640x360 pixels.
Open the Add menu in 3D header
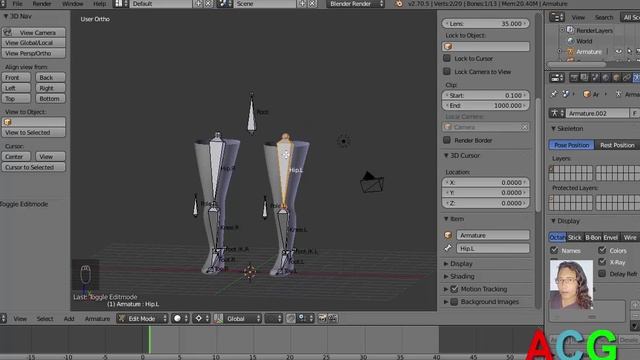click(x=69, y=319)
